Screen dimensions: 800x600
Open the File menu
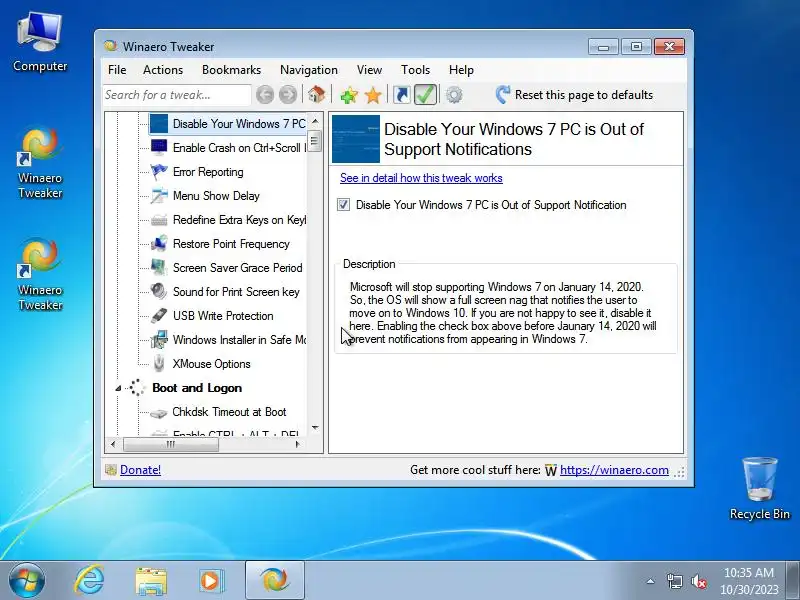pyautogui.click(x=117, y=70)
